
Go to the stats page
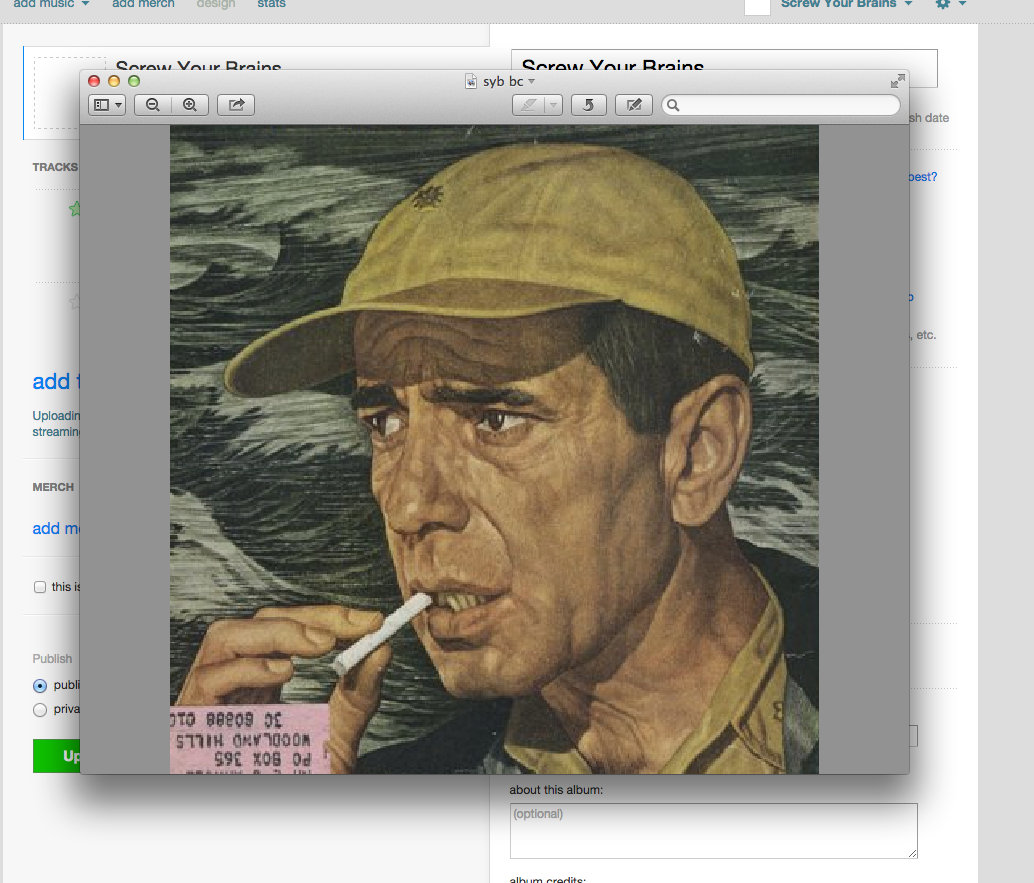[x=271, y=4]
